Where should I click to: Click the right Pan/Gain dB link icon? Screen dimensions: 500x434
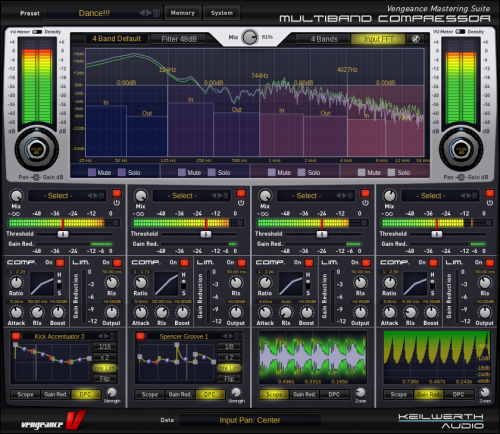pos(461,177)
